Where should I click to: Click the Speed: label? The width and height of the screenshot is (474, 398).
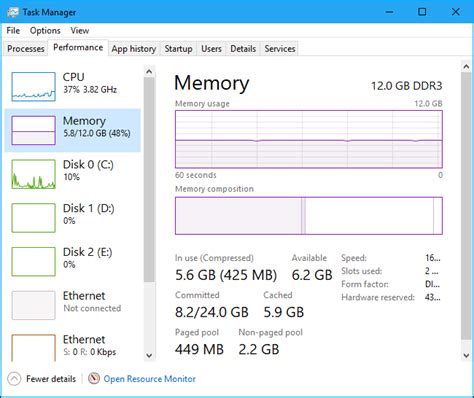(x=354, y=258)
